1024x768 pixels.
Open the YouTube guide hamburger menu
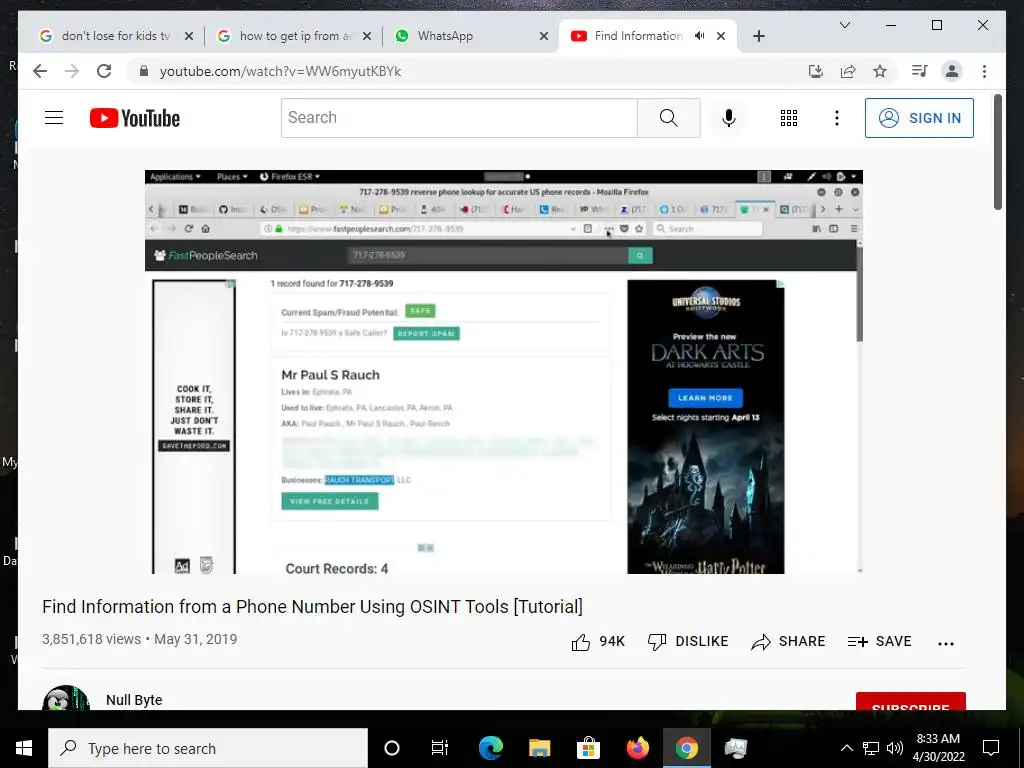54,118
